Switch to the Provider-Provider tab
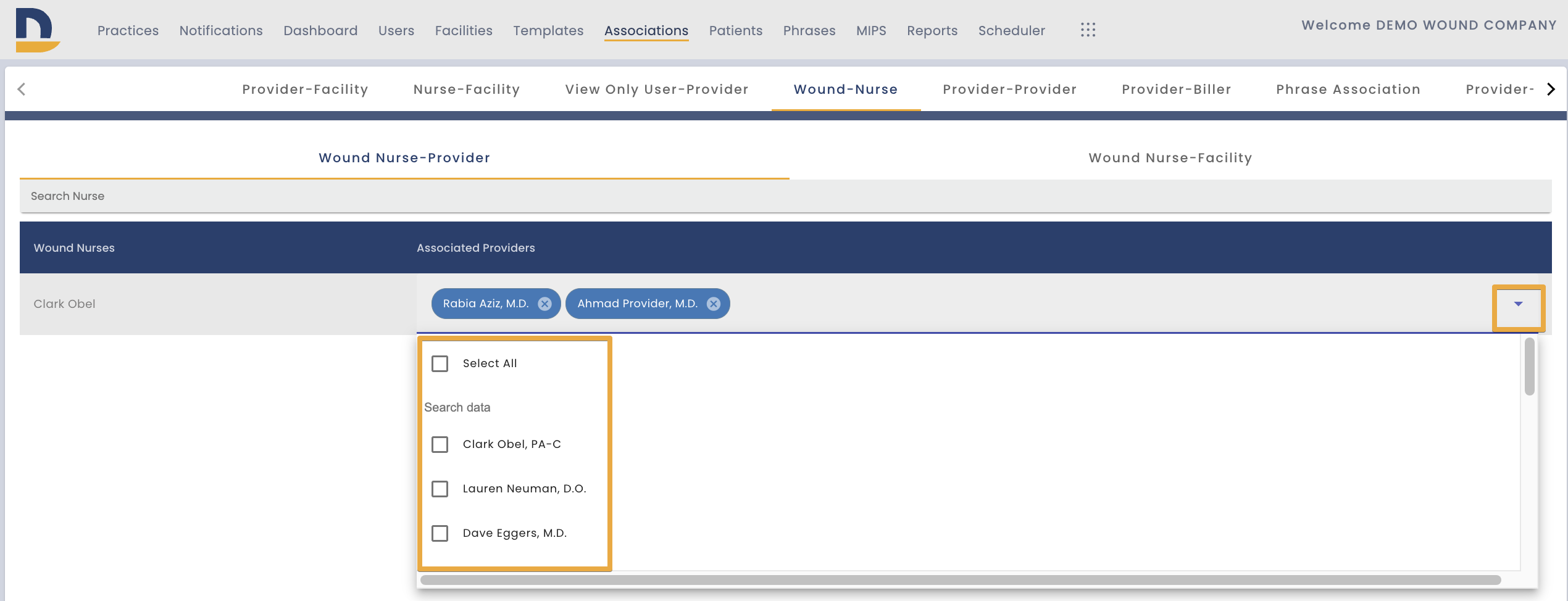Screen dimensions: 1568x601 [x=1010, y=89]
